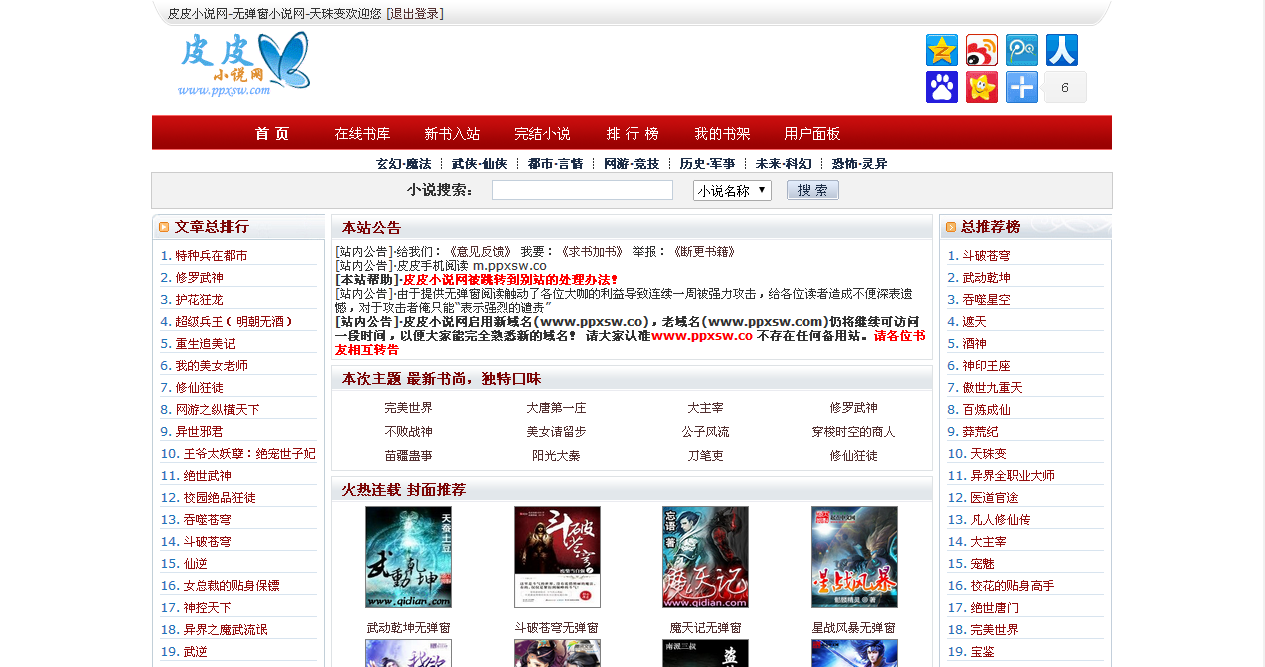Open 排行榜 in the navigation bar
The height and width of the screenshot is (667, 1265).
pos(632,133)
